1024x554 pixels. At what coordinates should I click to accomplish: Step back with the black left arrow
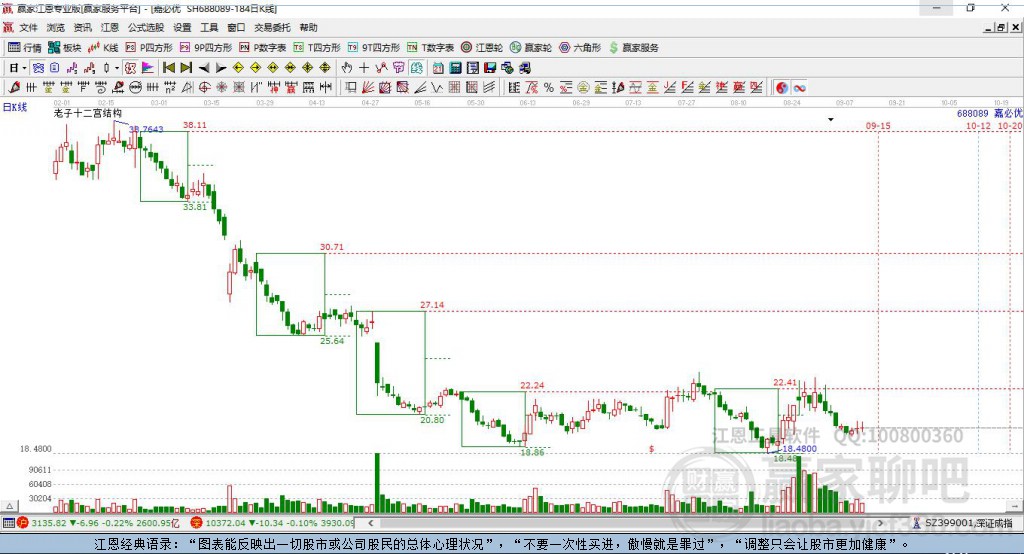click(x=204, y=68)
